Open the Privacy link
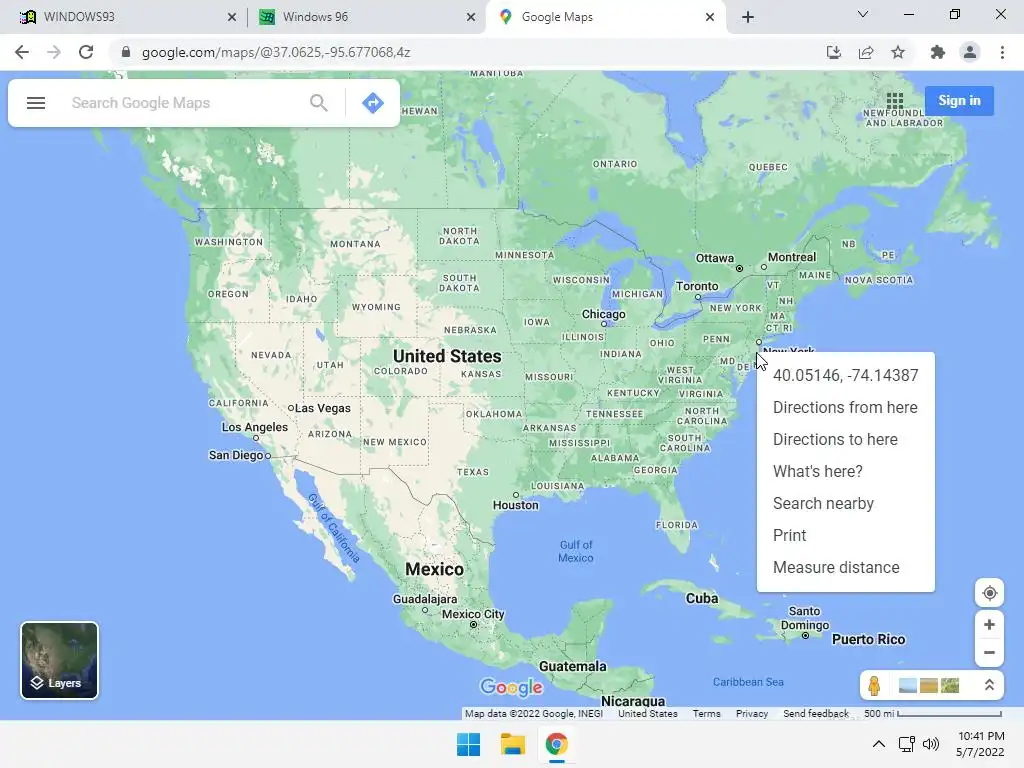 [752, 714]
